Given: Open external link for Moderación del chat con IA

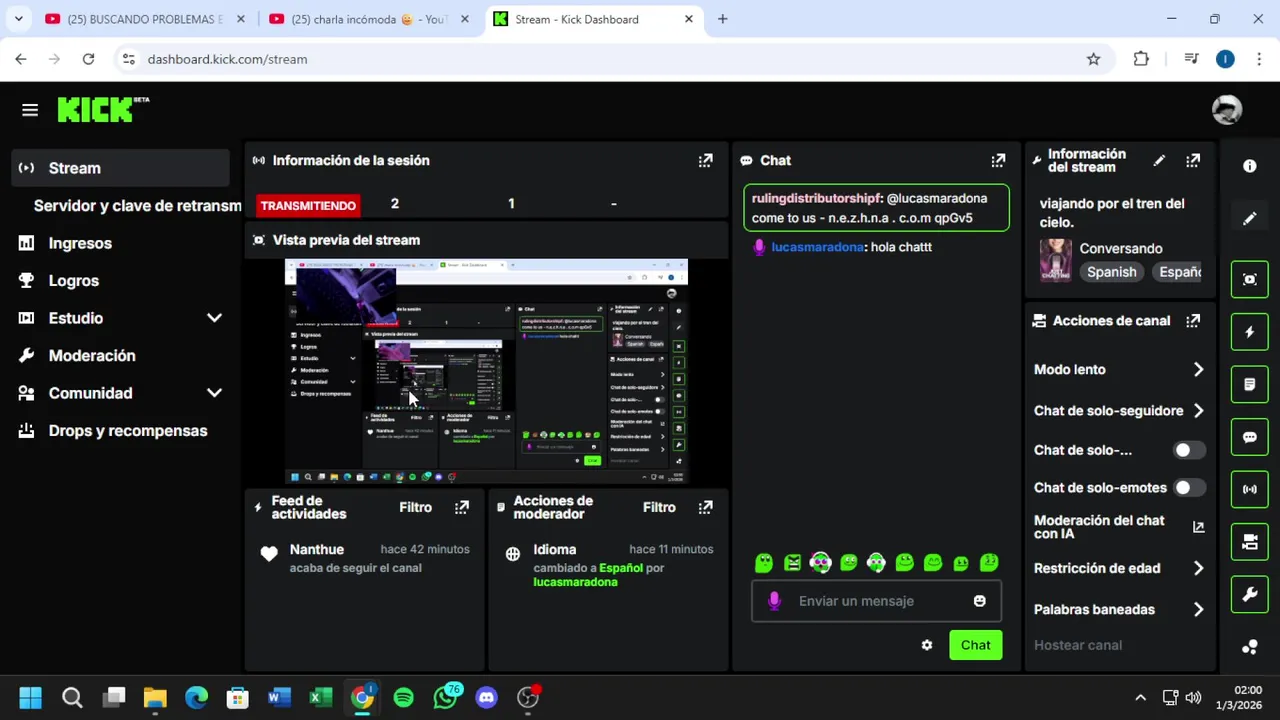Looking at the screenshot, I should tap(1198, 527).
